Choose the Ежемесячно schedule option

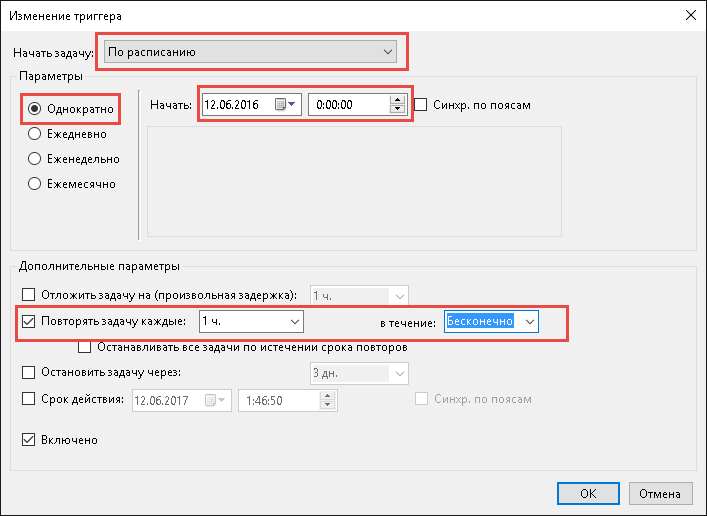point(34,184)
